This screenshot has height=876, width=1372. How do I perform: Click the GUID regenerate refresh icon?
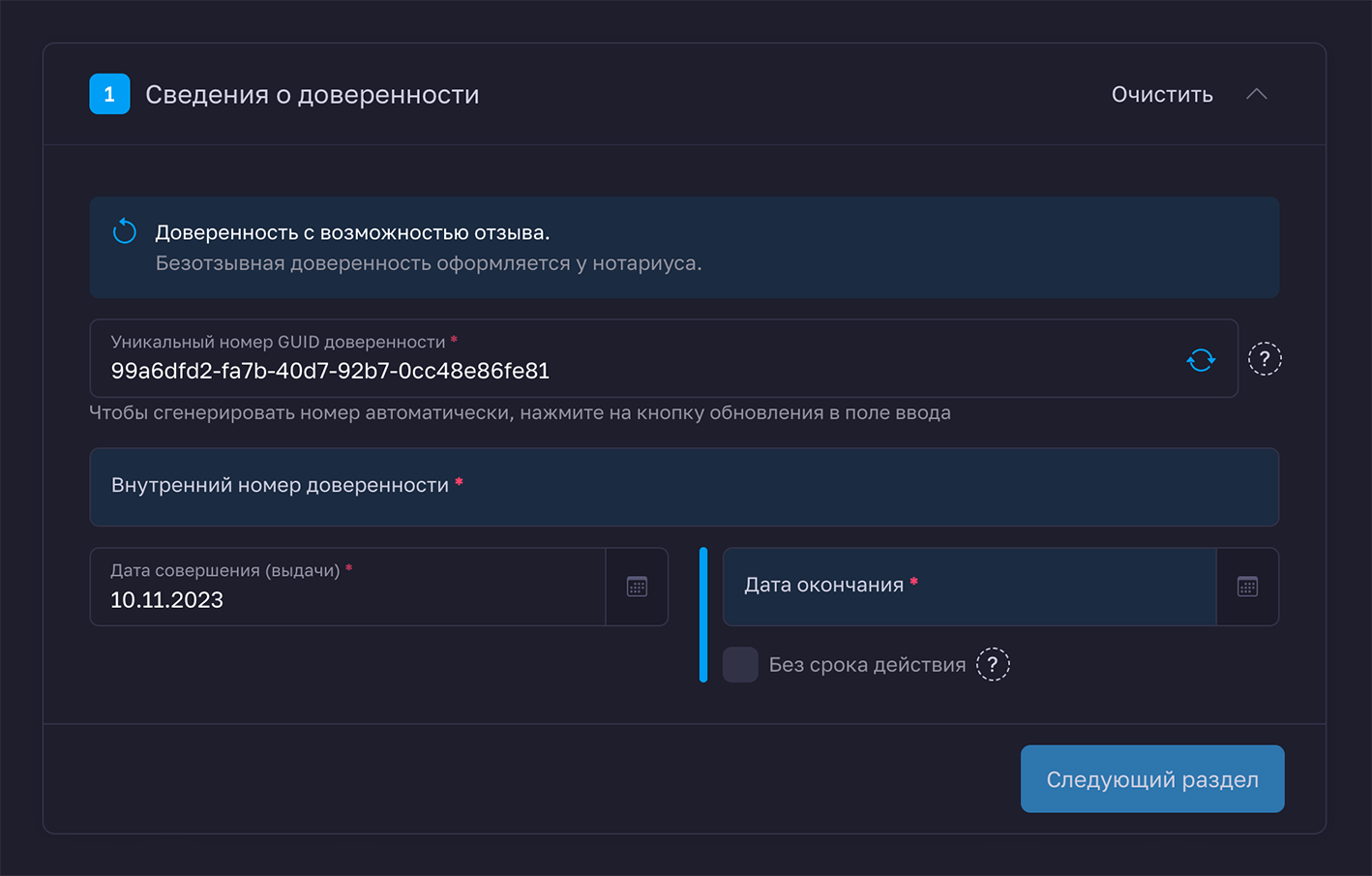click(x=1201, y=360)
